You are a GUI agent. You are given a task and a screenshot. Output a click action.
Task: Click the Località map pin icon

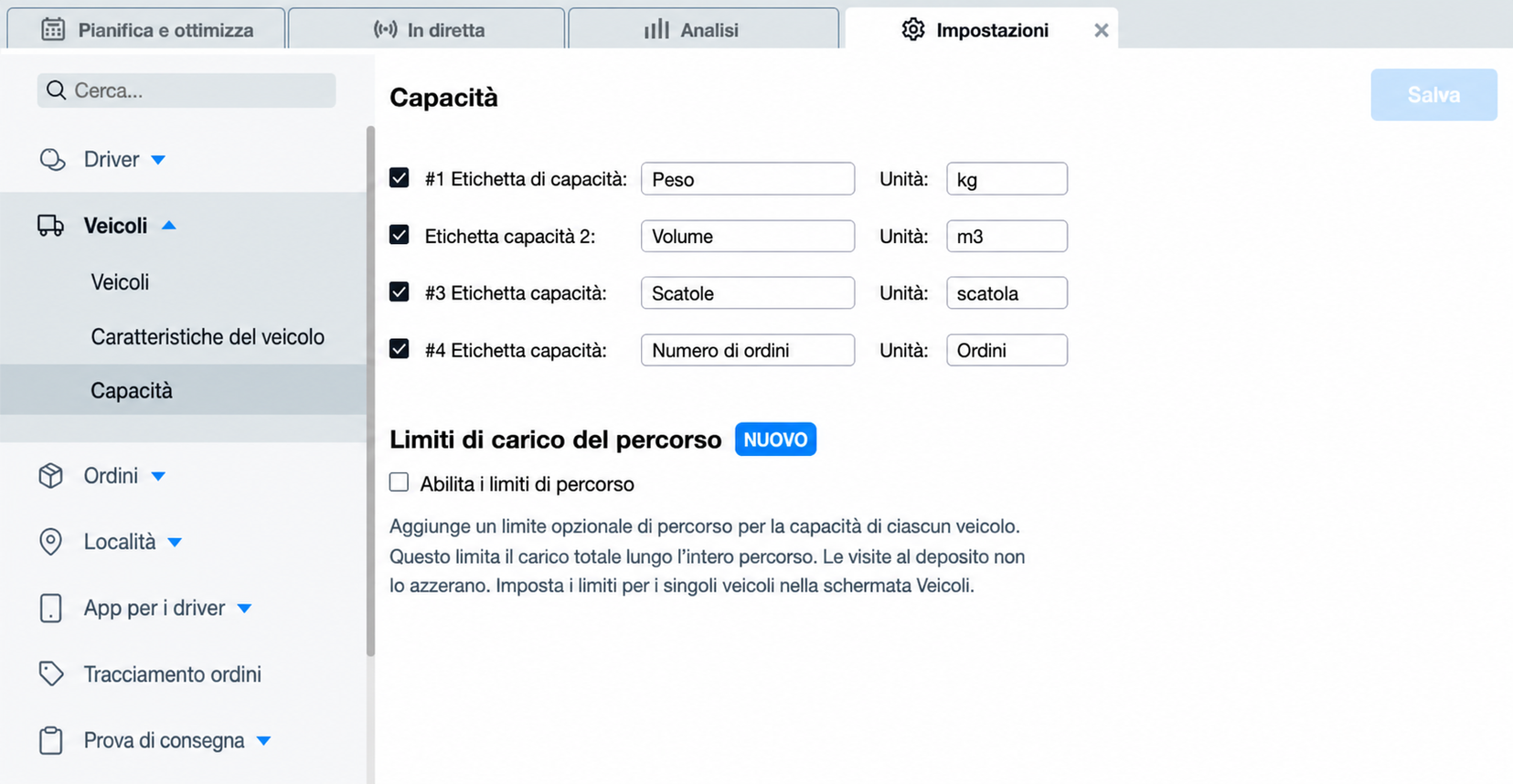(x=51, y=542)
